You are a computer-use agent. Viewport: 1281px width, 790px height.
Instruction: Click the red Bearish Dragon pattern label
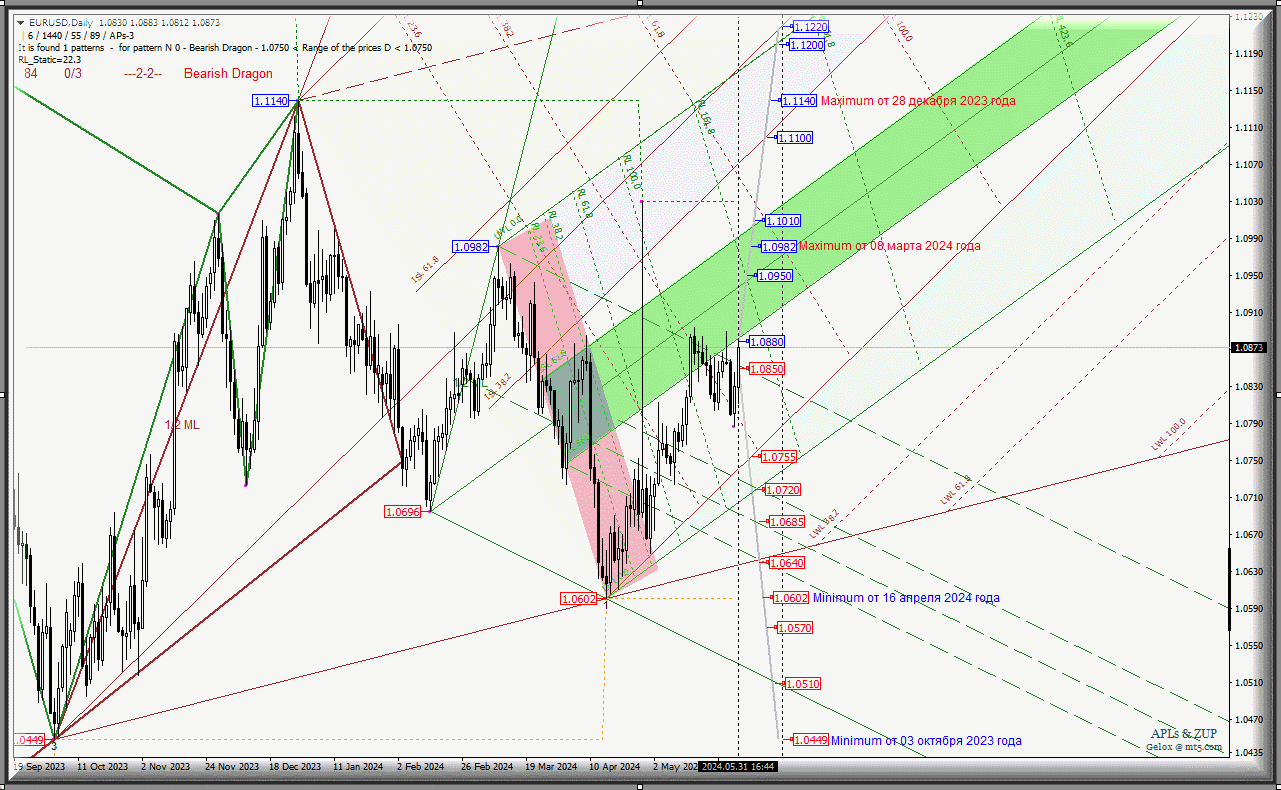coord(228,74)
